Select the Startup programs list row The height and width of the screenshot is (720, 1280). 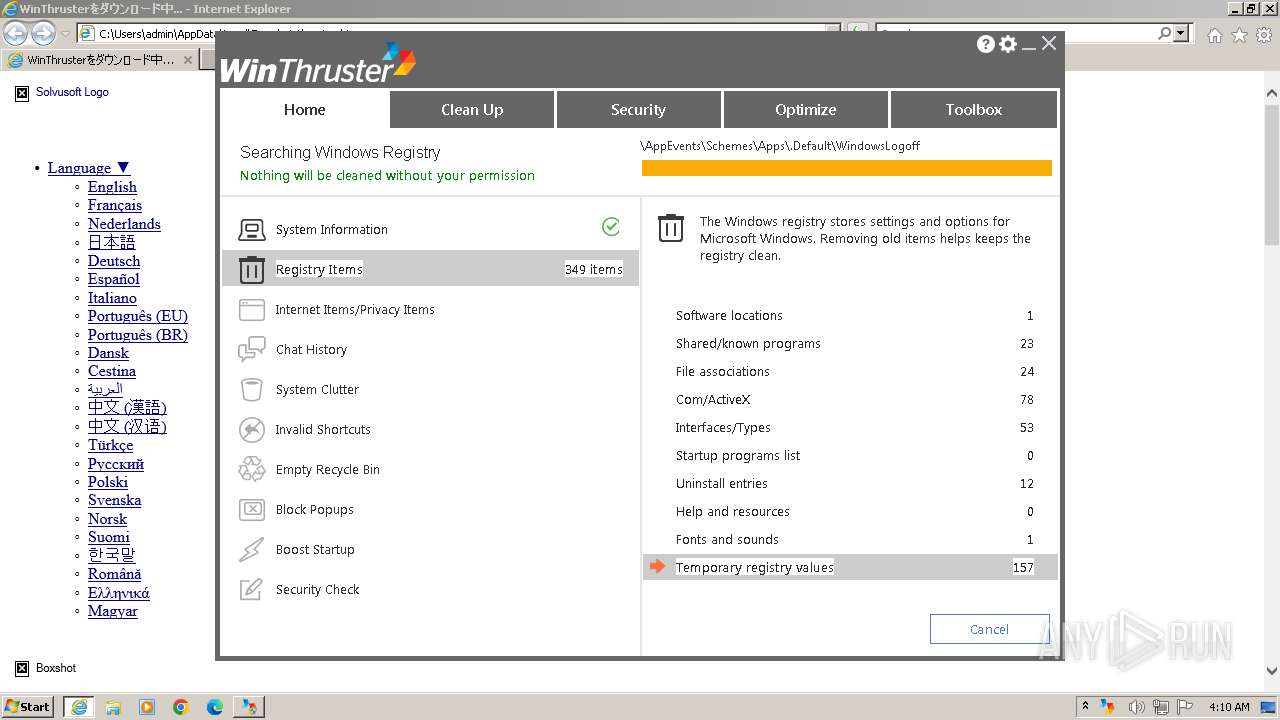point(850,455)
